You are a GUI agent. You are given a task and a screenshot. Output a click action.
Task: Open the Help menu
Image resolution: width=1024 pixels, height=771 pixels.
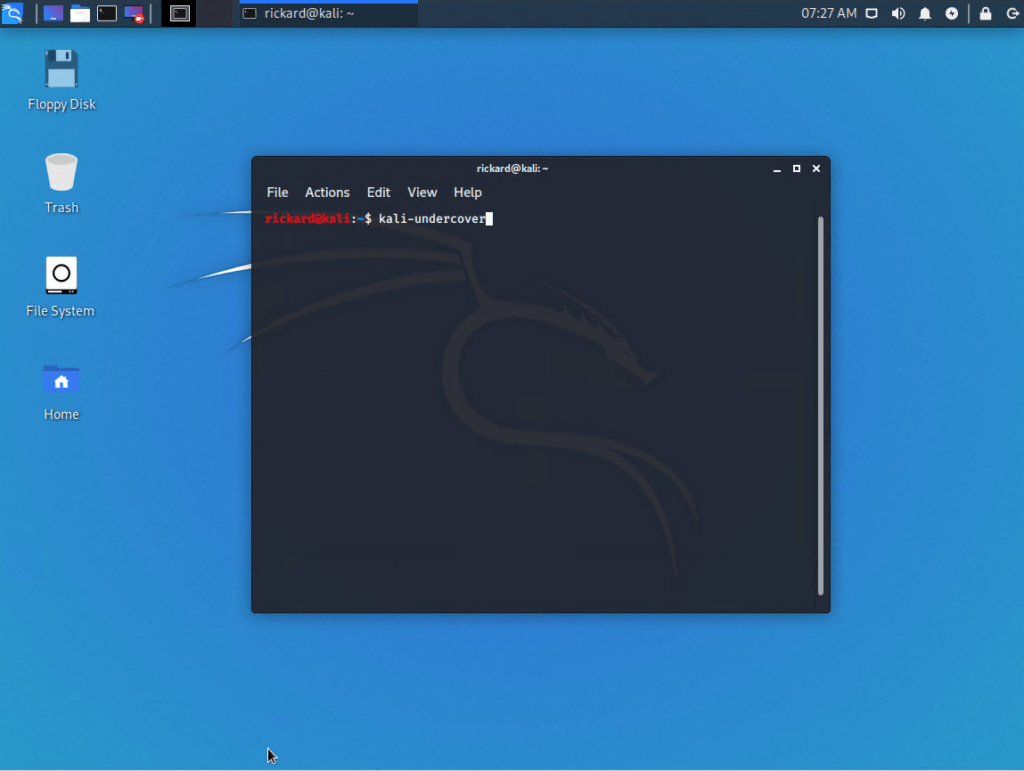467,192
